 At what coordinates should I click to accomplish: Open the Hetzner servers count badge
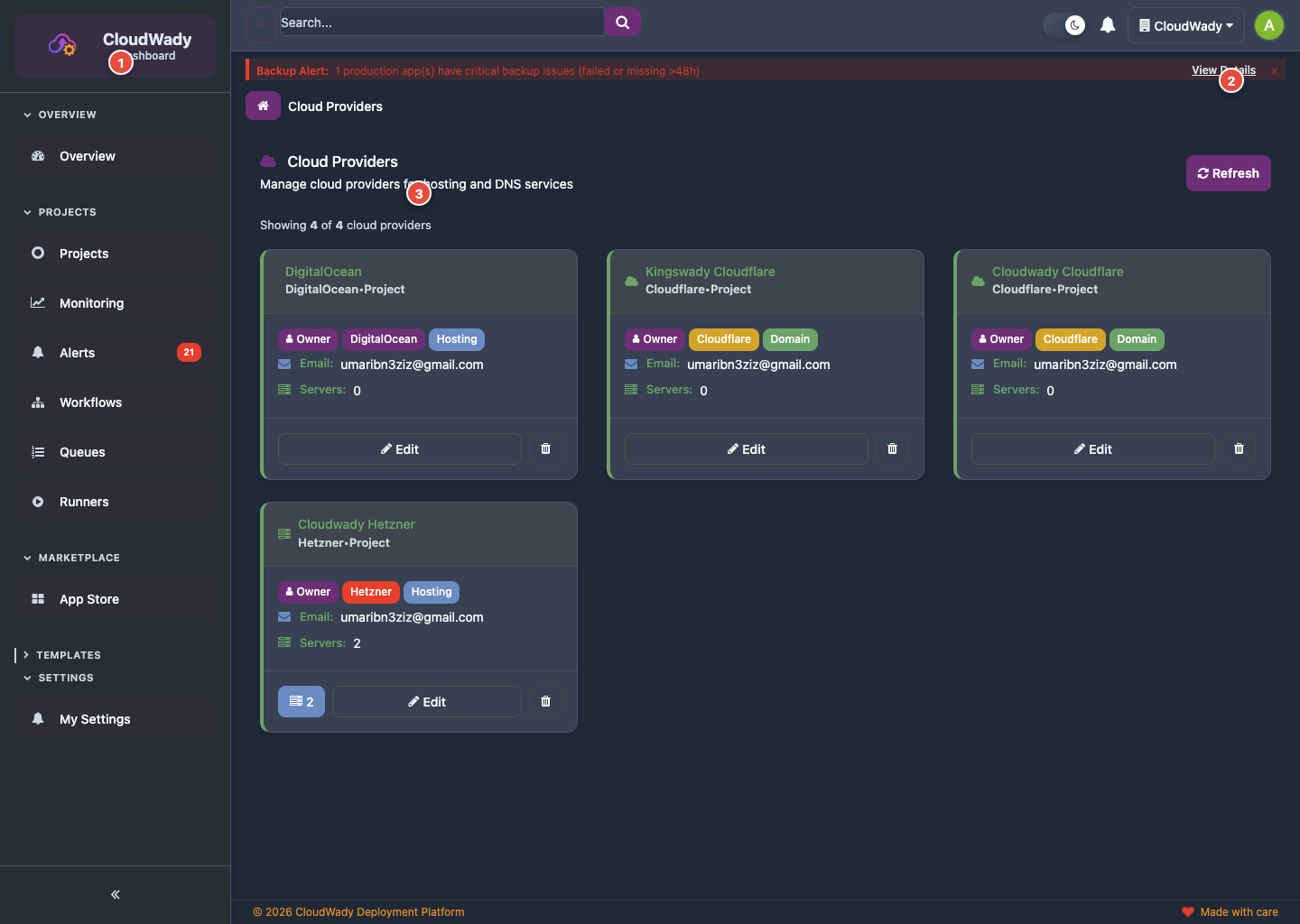click(x=302, y=702)
